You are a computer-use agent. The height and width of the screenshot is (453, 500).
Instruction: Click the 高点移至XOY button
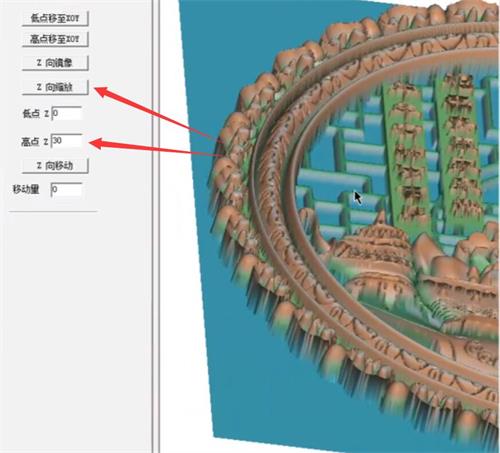(x=55, y=39)
